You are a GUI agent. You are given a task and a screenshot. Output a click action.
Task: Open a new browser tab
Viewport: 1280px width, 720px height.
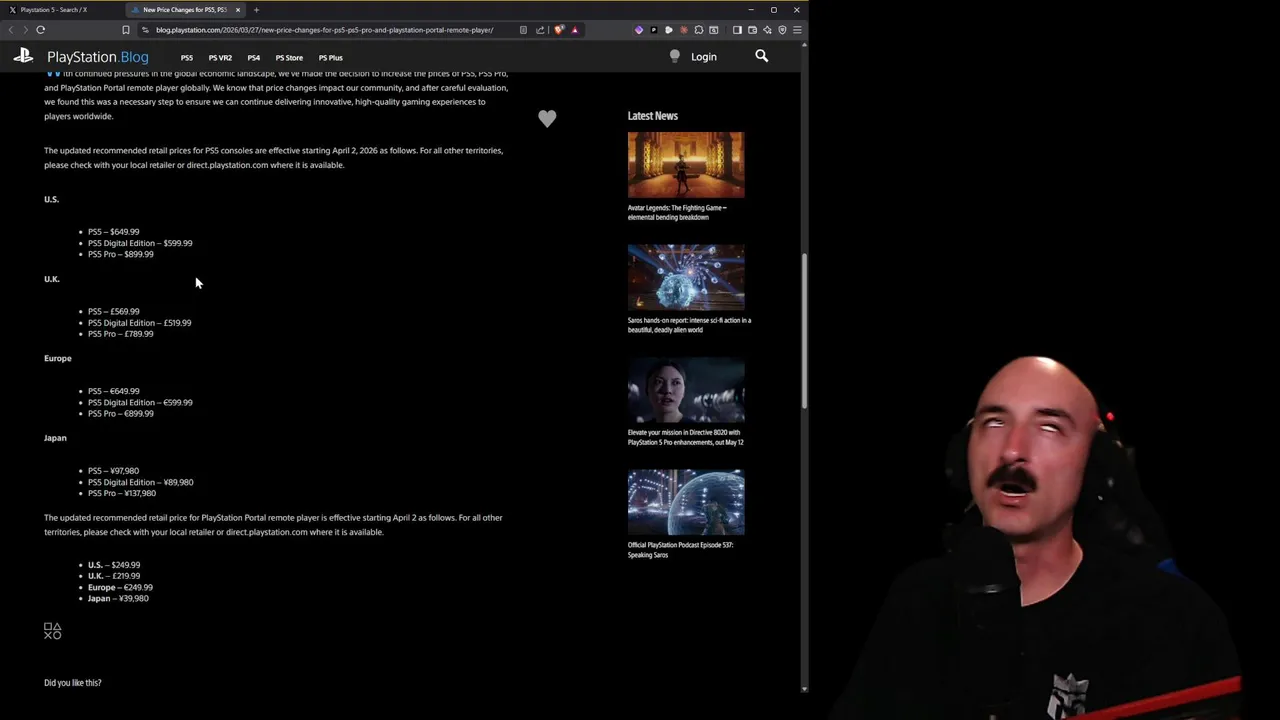click(256, 10)
